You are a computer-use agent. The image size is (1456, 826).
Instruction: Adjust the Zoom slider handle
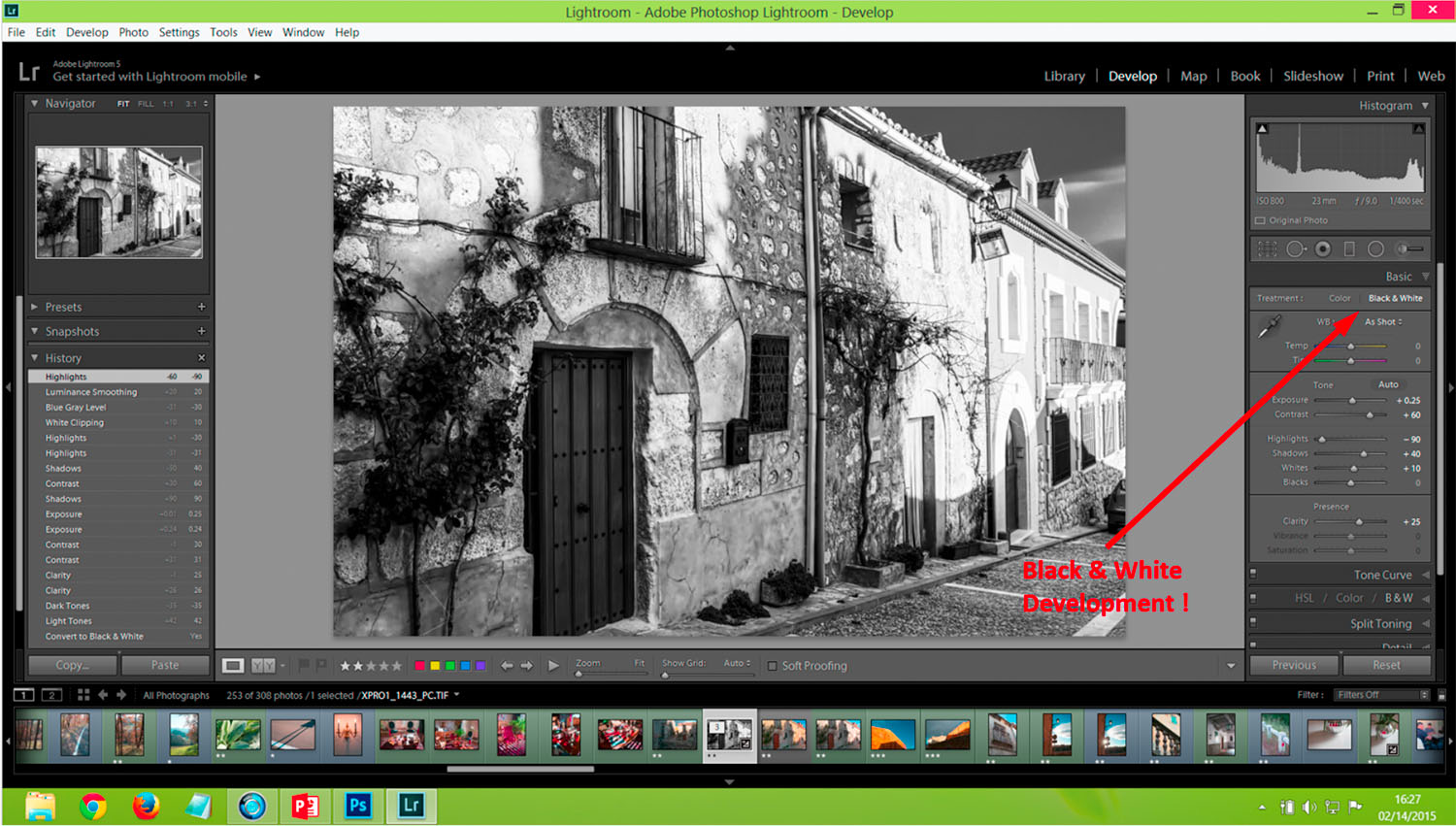click(x=579, y=674)
